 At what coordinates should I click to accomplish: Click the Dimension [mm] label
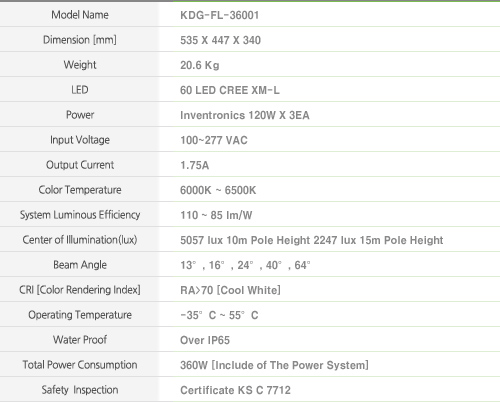[x=80, y=40]
